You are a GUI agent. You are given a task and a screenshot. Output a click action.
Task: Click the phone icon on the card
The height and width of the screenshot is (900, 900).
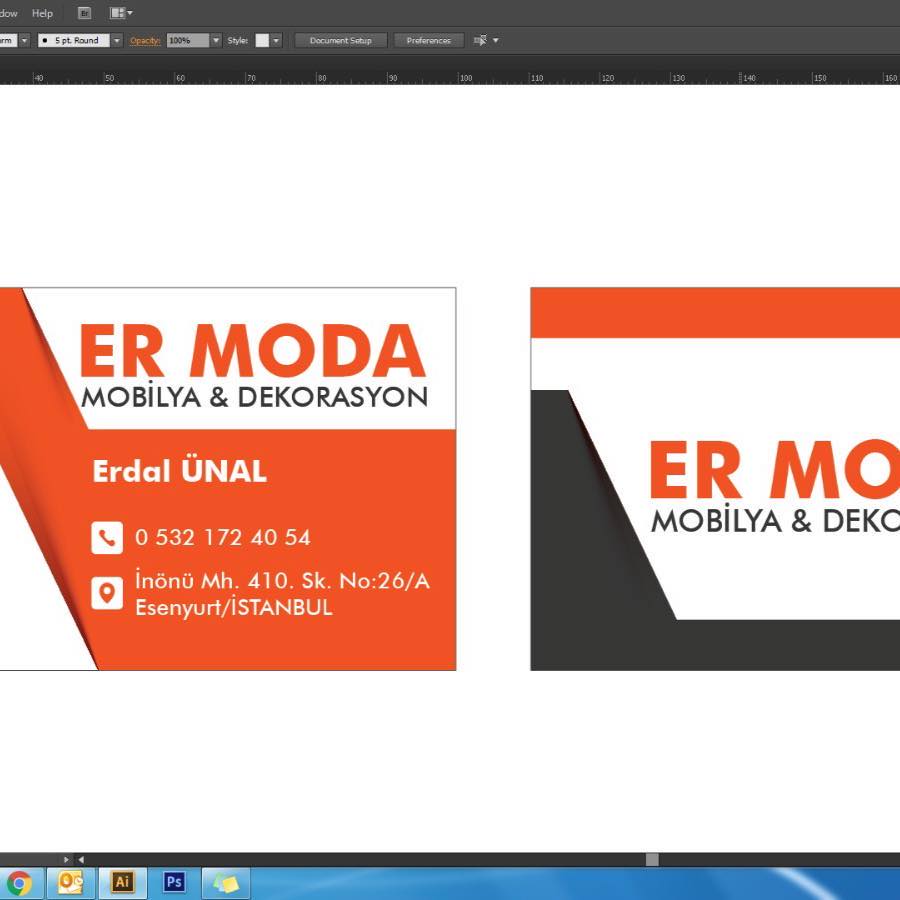(x=107, y=538)
